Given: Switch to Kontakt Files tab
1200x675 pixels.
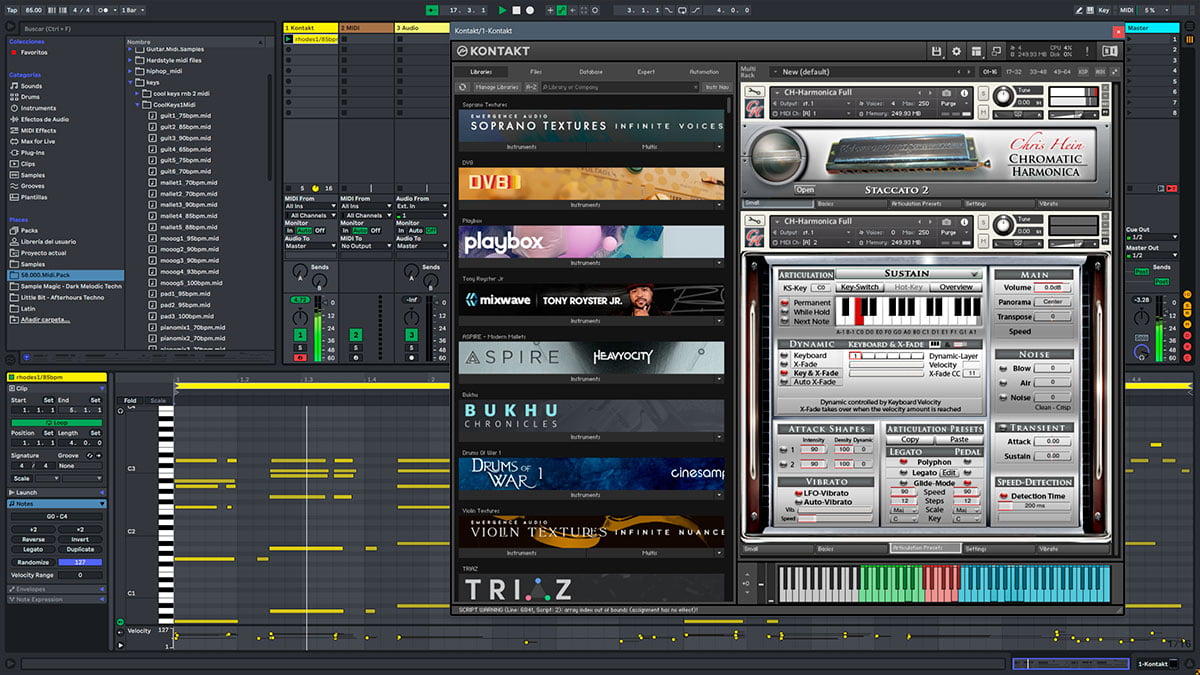Looking at the screenshot, I should point(536,72).
